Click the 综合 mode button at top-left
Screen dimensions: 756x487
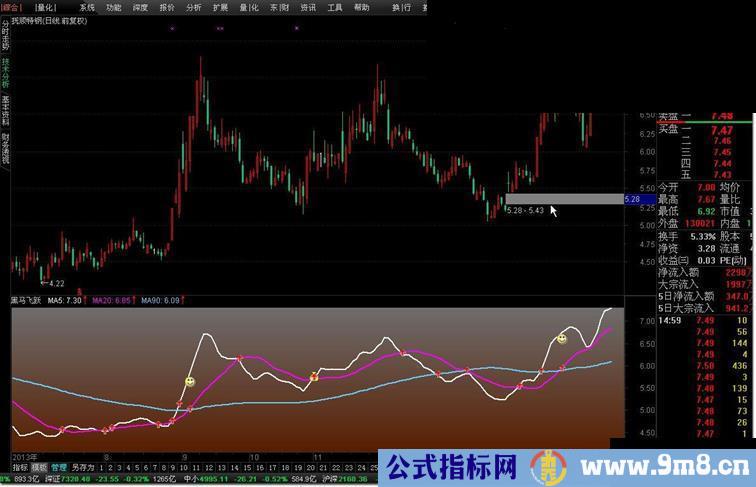(x=13, y=6)
